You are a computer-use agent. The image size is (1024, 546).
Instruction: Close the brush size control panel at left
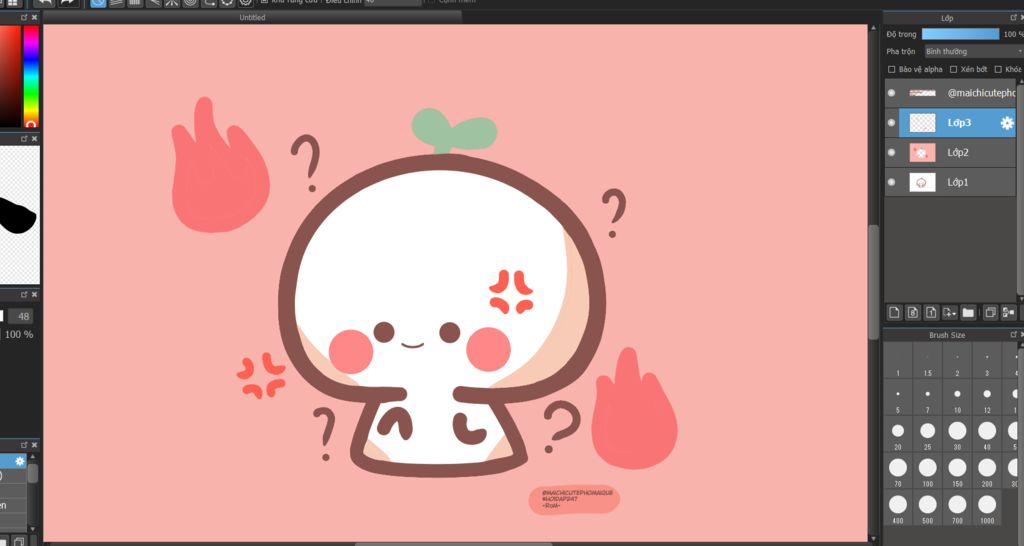pyautogui.click(x=35, y=295)
